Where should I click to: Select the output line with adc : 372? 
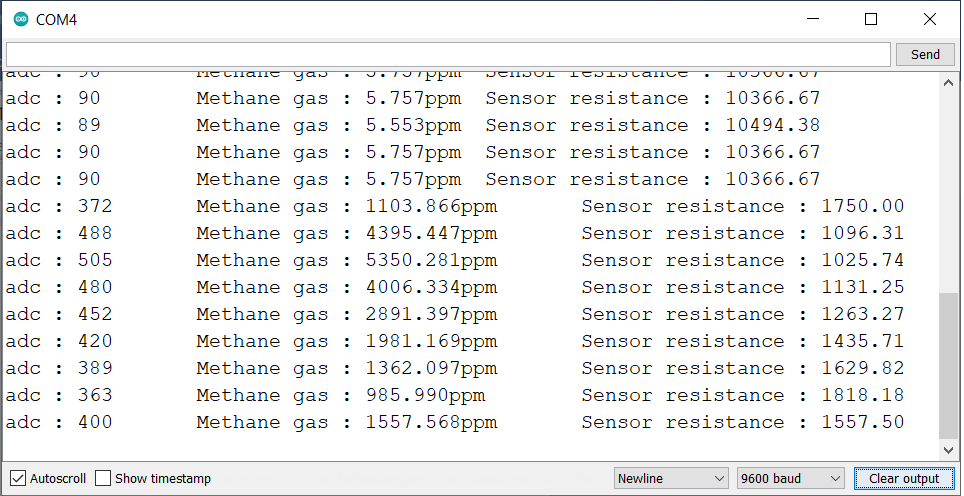pyautogui.click(x=455, y=206)
